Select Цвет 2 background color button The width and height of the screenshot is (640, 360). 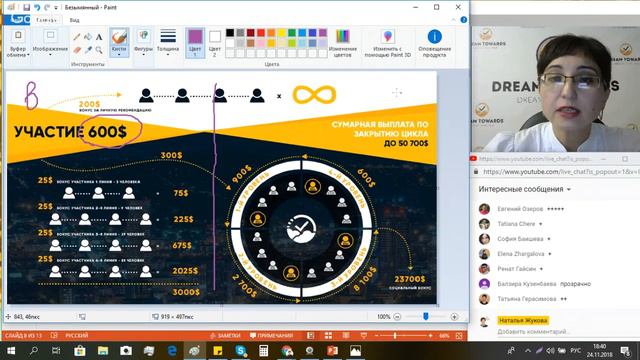coord(215,43)
